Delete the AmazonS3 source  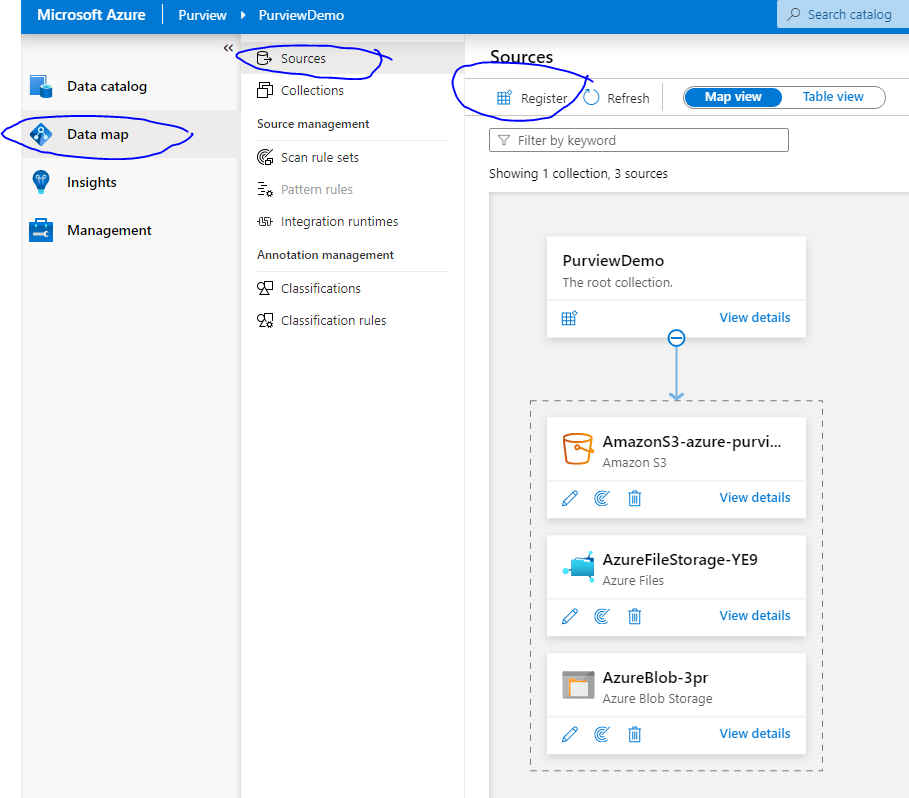tap(635, 498)
